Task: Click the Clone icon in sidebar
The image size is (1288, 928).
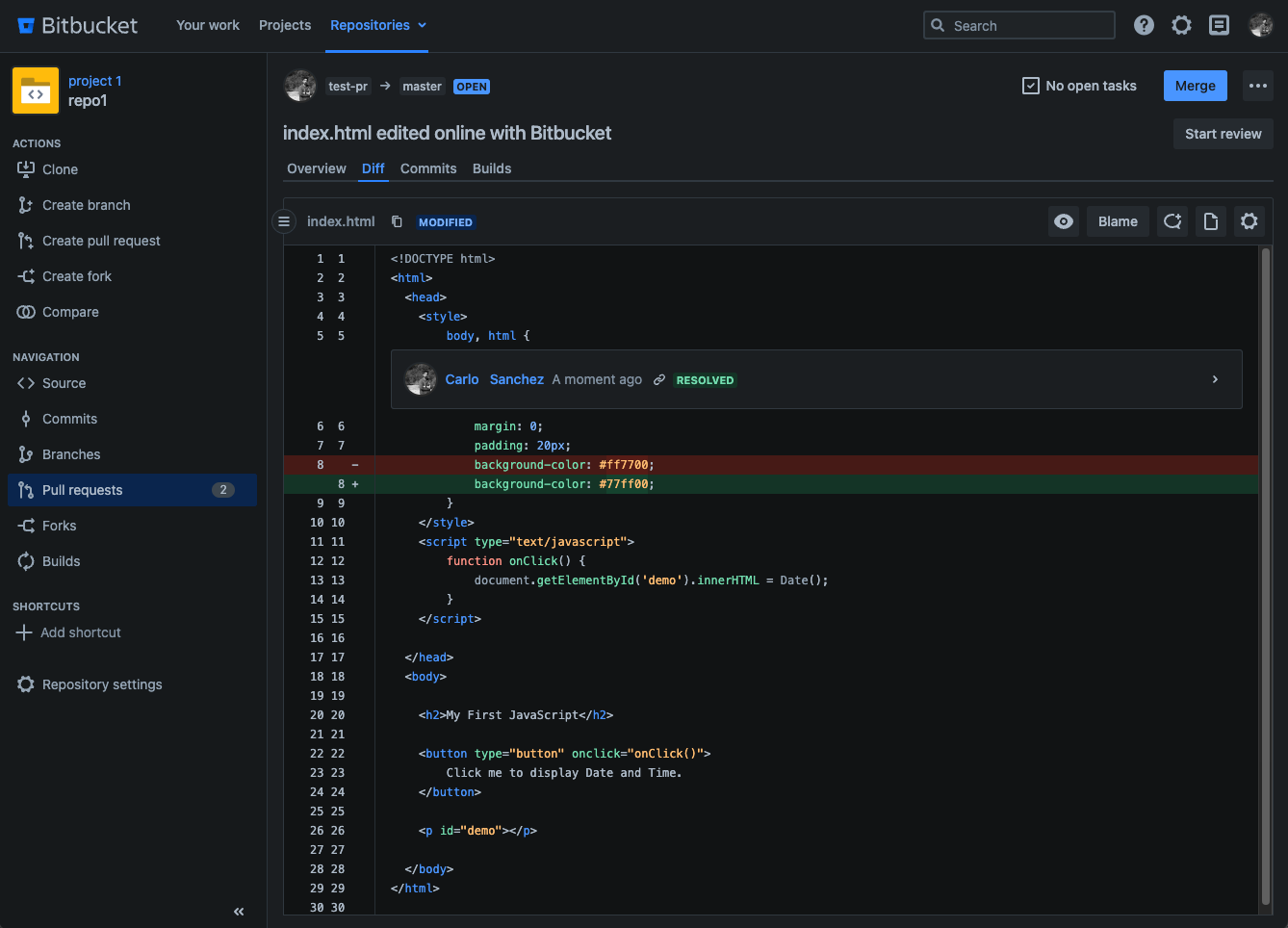Action: click(26, 169)
